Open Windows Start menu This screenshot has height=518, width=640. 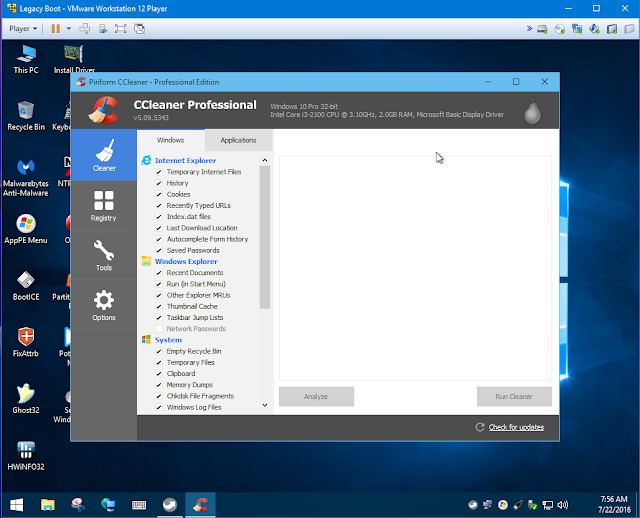point(16,505)
